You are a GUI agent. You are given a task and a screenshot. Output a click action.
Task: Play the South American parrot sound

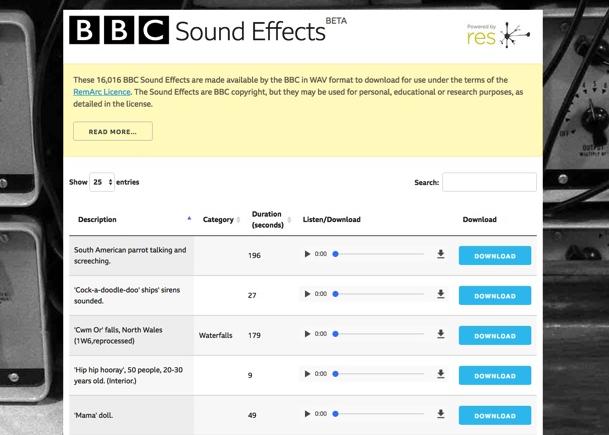[307, 254]
